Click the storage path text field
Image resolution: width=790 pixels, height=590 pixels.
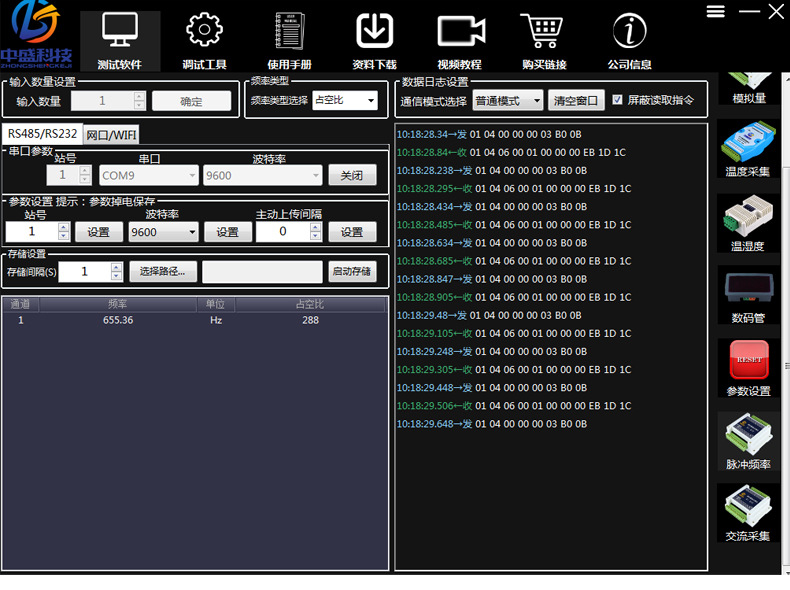tap(262, 272)
